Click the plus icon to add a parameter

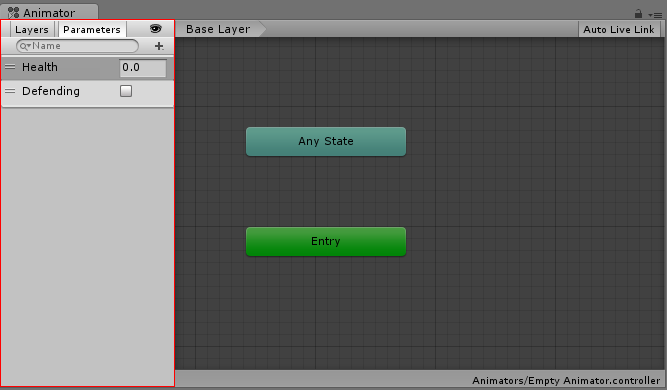pyautogui.click(x=159, y=46)
